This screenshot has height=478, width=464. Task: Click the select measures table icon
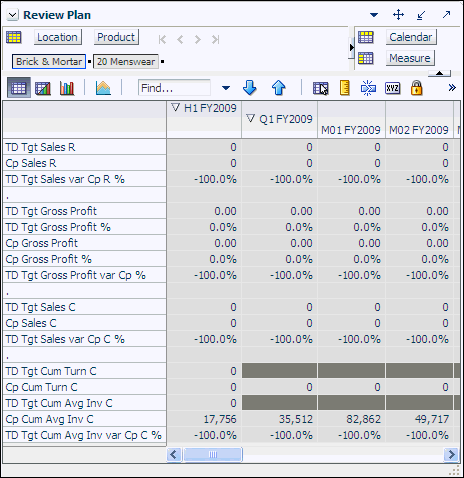tap(321, 88)
